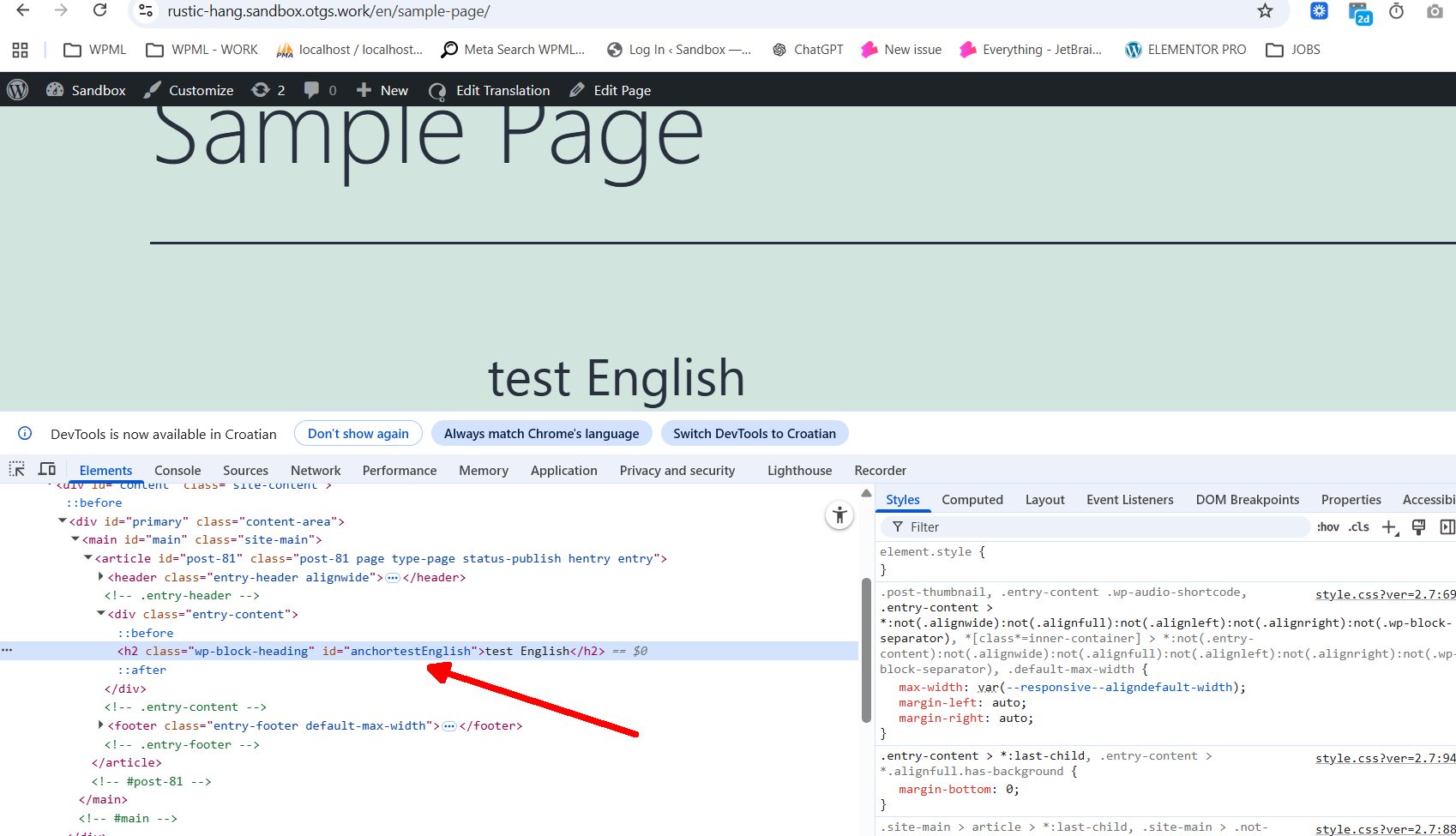Click Switch DevTools to Croatian
Viewport: 1456px width, 836px height.
point(754,434)
